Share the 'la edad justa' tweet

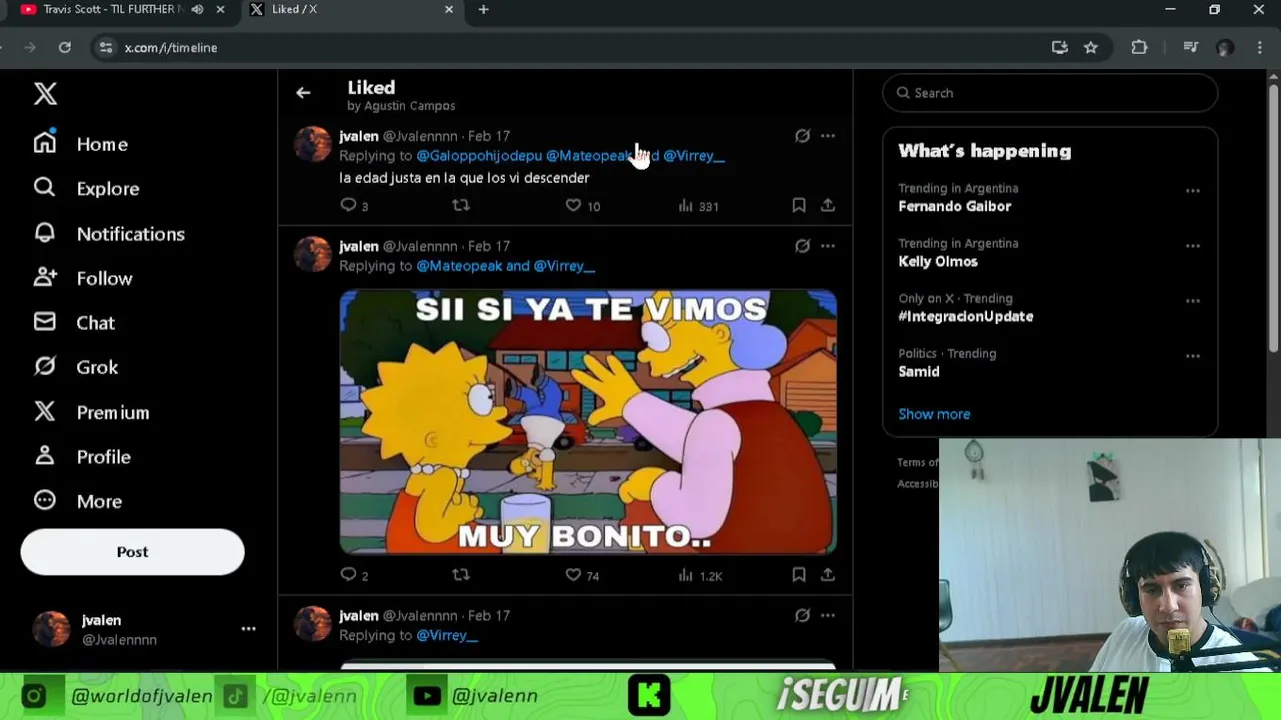tap(828, 205)
